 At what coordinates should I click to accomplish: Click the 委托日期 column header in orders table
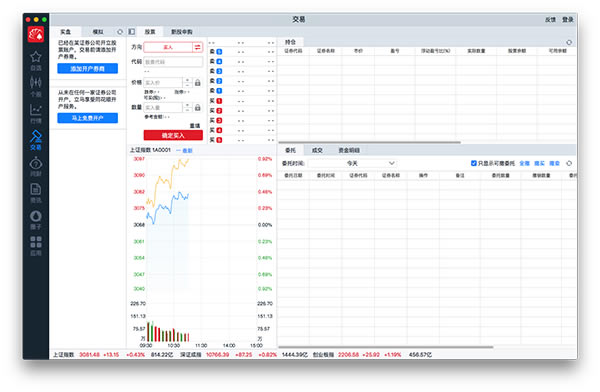coord(293,175)
